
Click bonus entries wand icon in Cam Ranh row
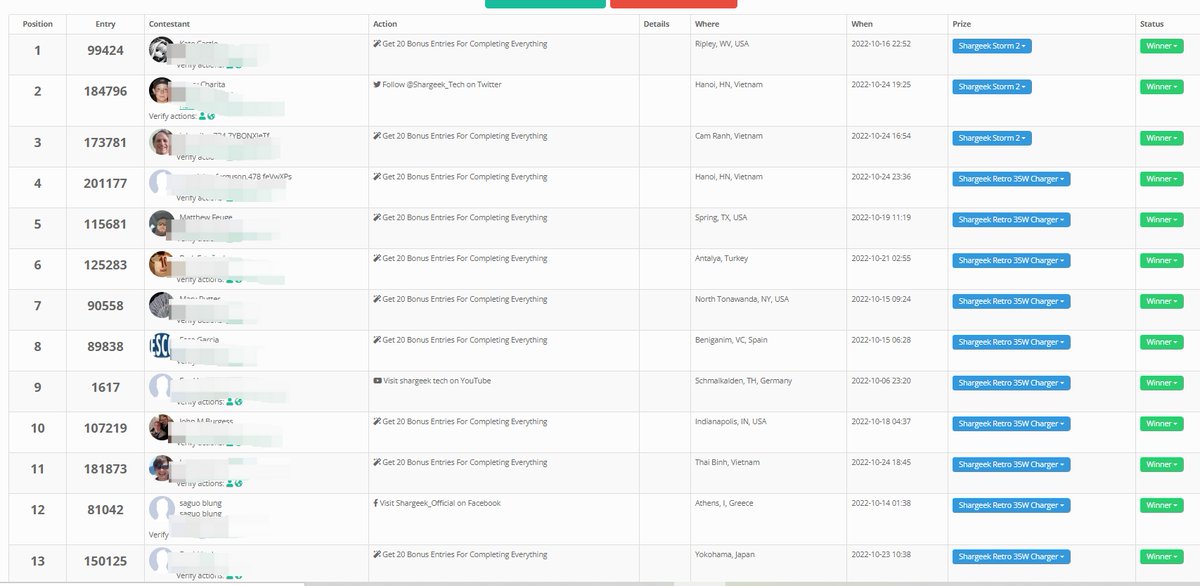pos(377,136)
